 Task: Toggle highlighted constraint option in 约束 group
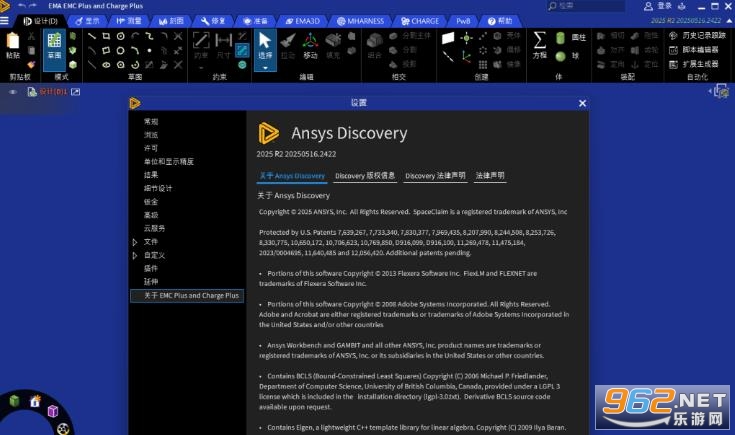(x=242, y=50)
